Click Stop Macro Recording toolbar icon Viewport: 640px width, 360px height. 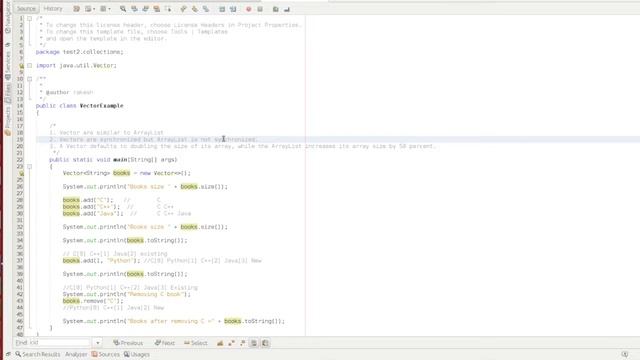click(x=260, y=9)
